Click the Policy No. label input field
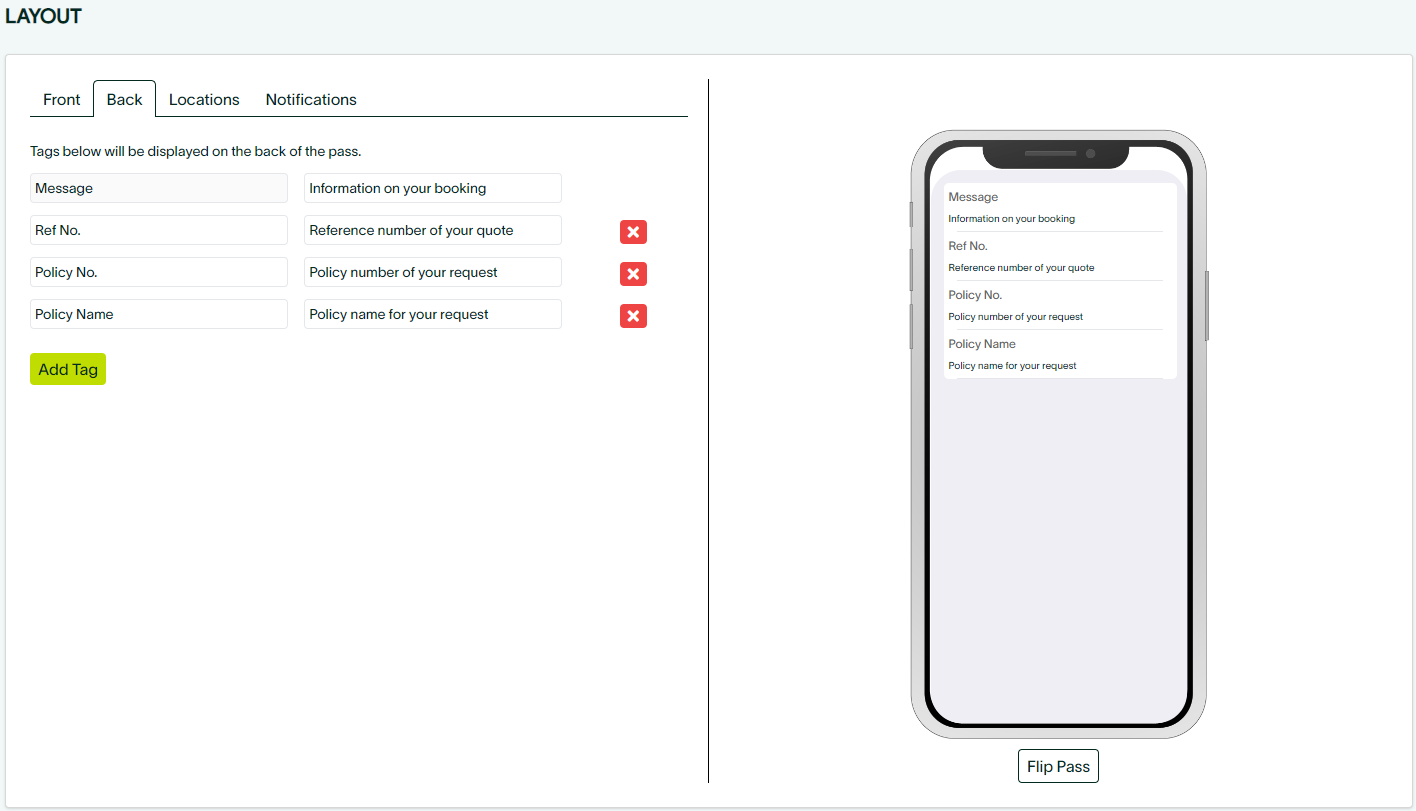 tap(159, 272)
